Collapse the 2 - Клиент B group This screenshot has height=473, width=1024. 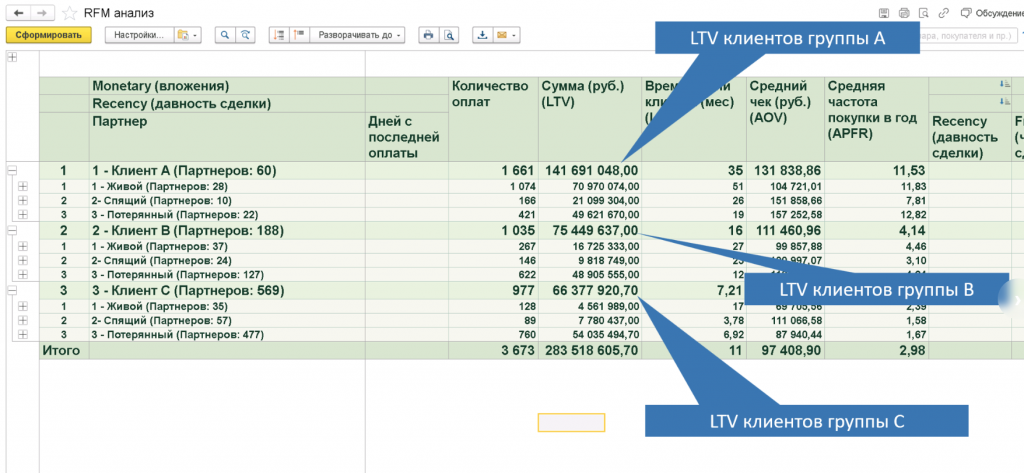coord(12,231)
